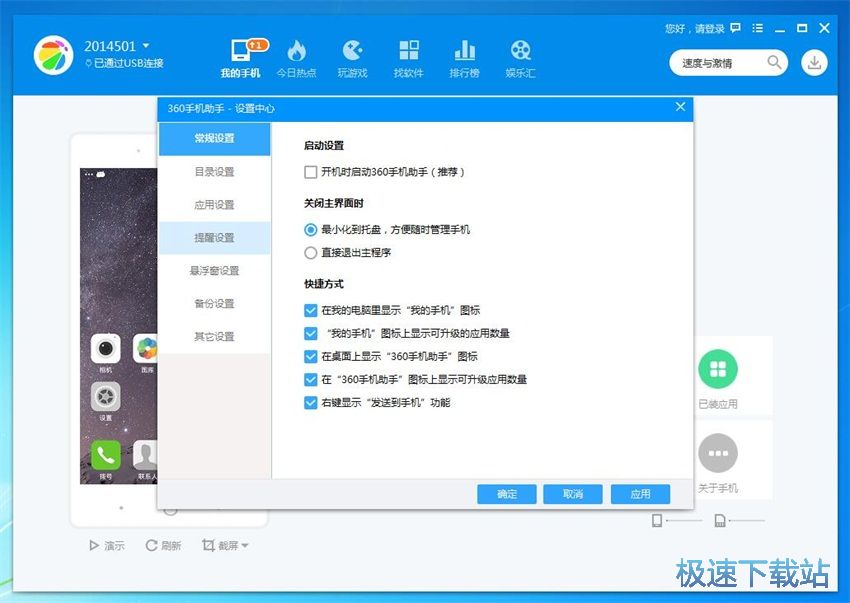The height and width of the screenshot is (603, 850).
Task: Select 直接退出主程序 radio option
Action: [x=311, y=253]
